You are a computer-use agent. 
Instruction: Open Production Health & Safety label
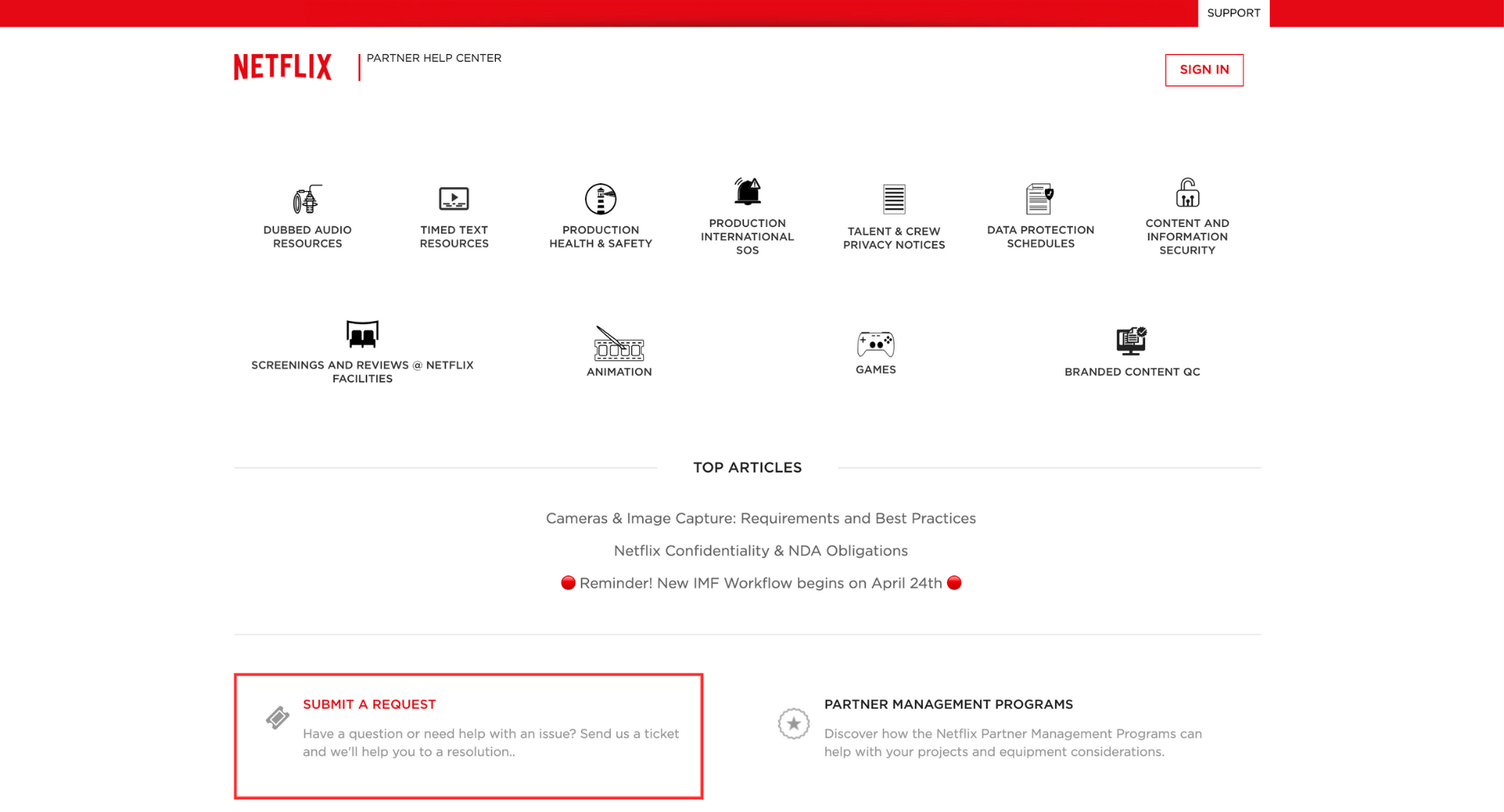pos(601,236)
